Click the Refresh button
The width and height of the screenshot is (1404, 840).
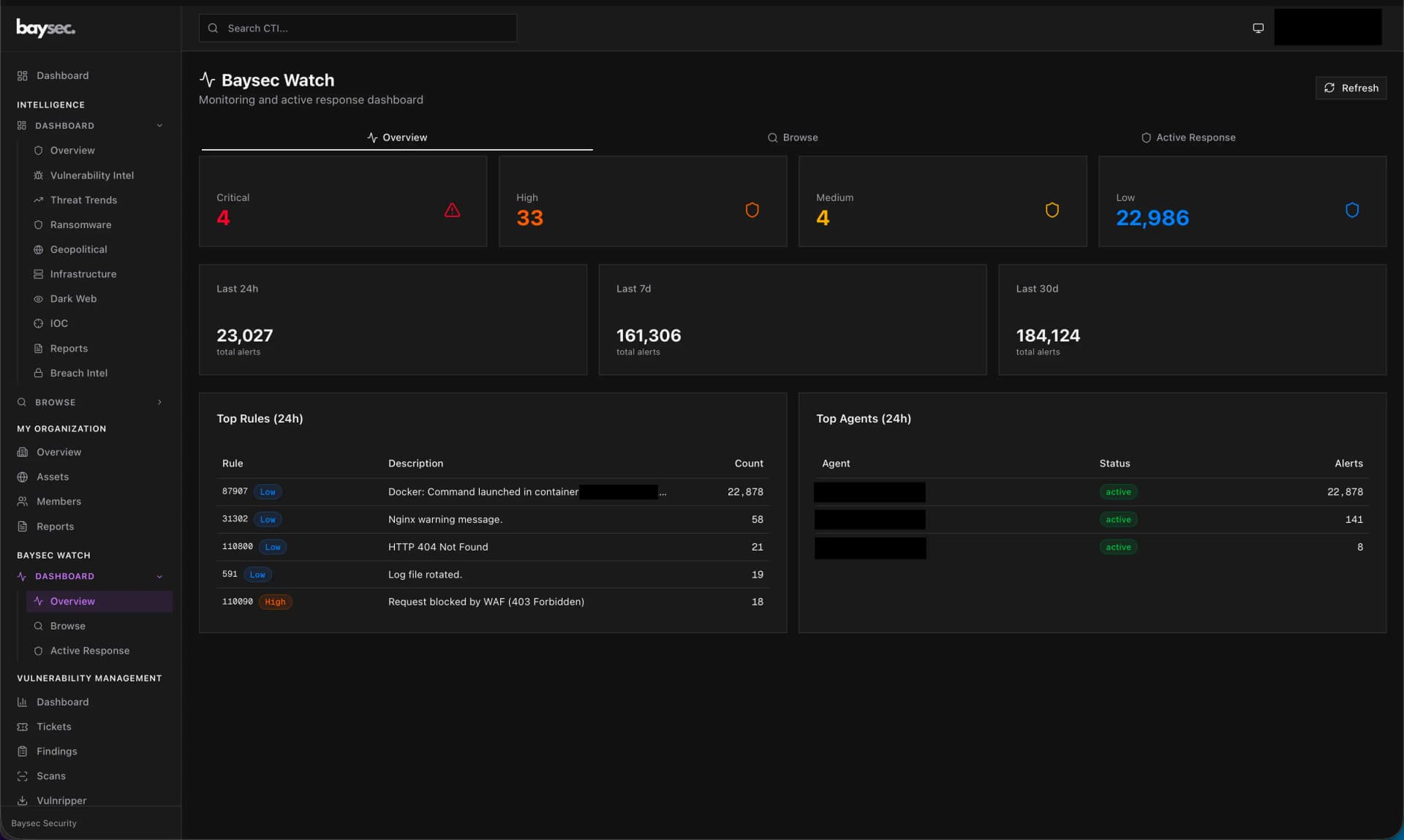(1351, 88)
